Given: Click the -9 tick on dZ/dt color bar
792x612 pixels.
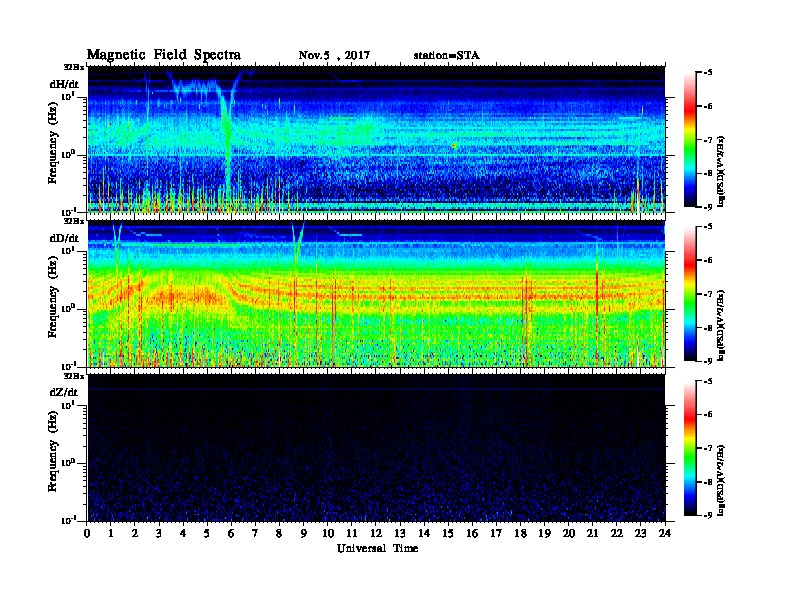Looking at the screenshot, I should click(x=707, y=515).
